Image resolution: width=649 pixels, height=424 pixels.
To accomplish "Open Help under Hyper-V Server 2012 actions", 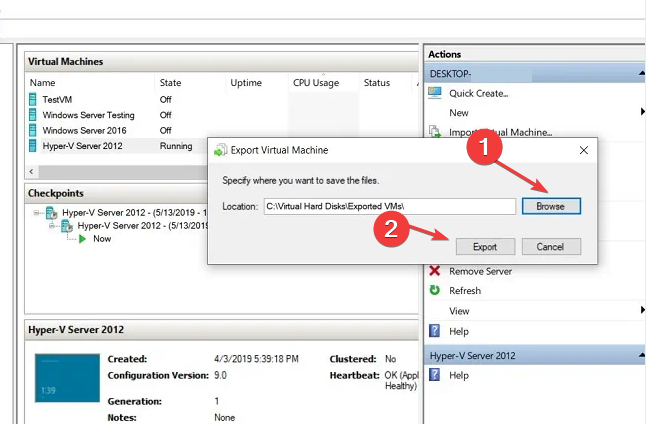I will click(x=459, y=375).
